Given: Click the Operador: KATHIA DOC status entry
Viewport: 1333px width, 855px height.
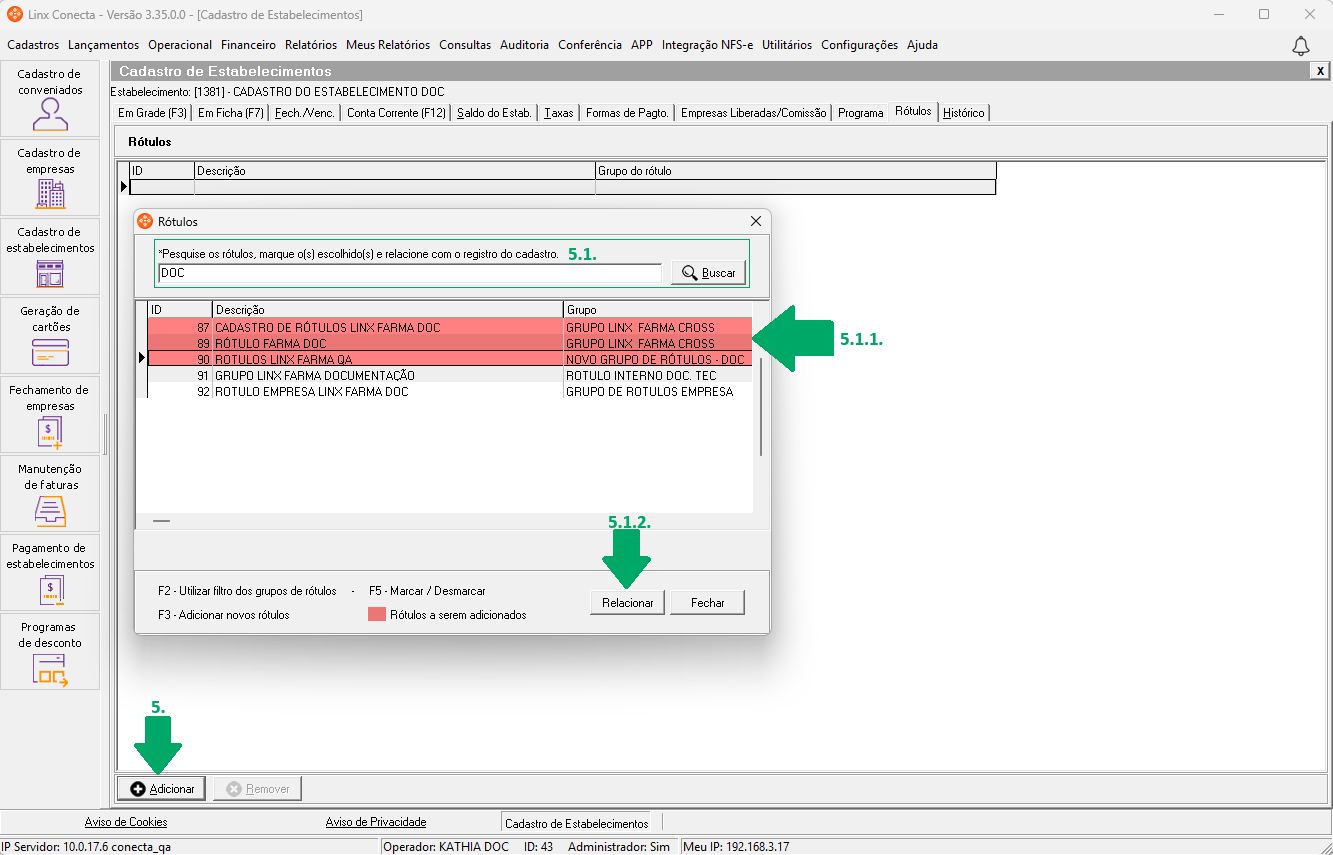Looking at the screenshot, I should tap(446, 847).
